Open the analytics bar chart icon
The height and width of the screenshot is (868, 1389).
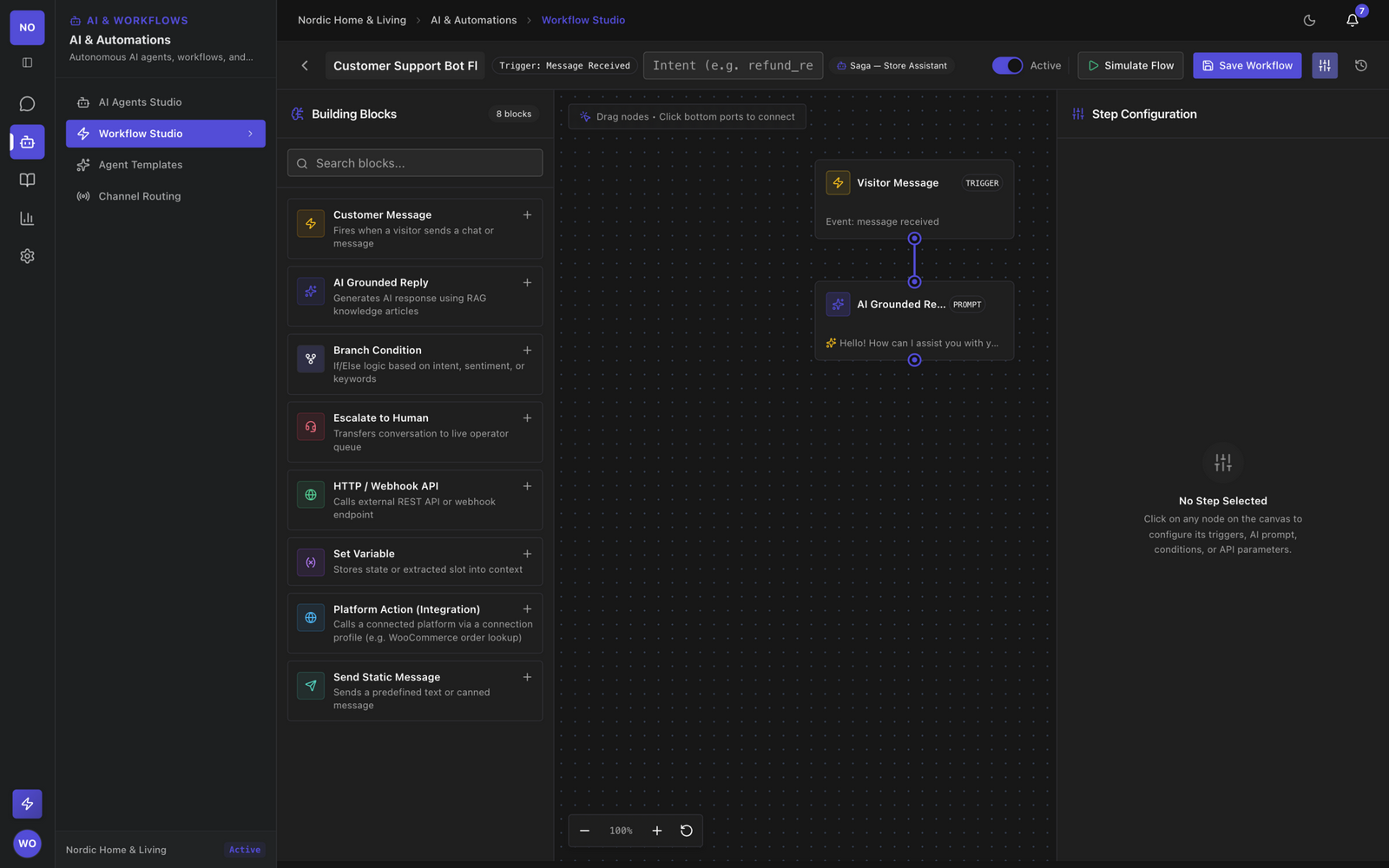pyautogui.click(x=27, y=218)
